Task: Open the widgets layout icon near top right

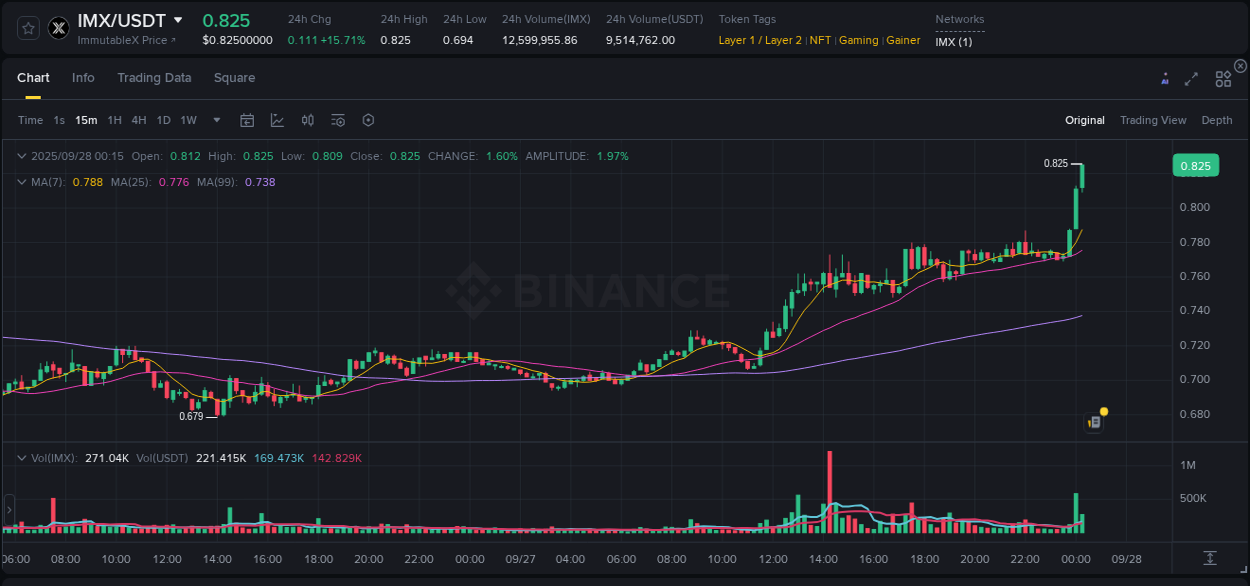Action: click(1222, 78)
